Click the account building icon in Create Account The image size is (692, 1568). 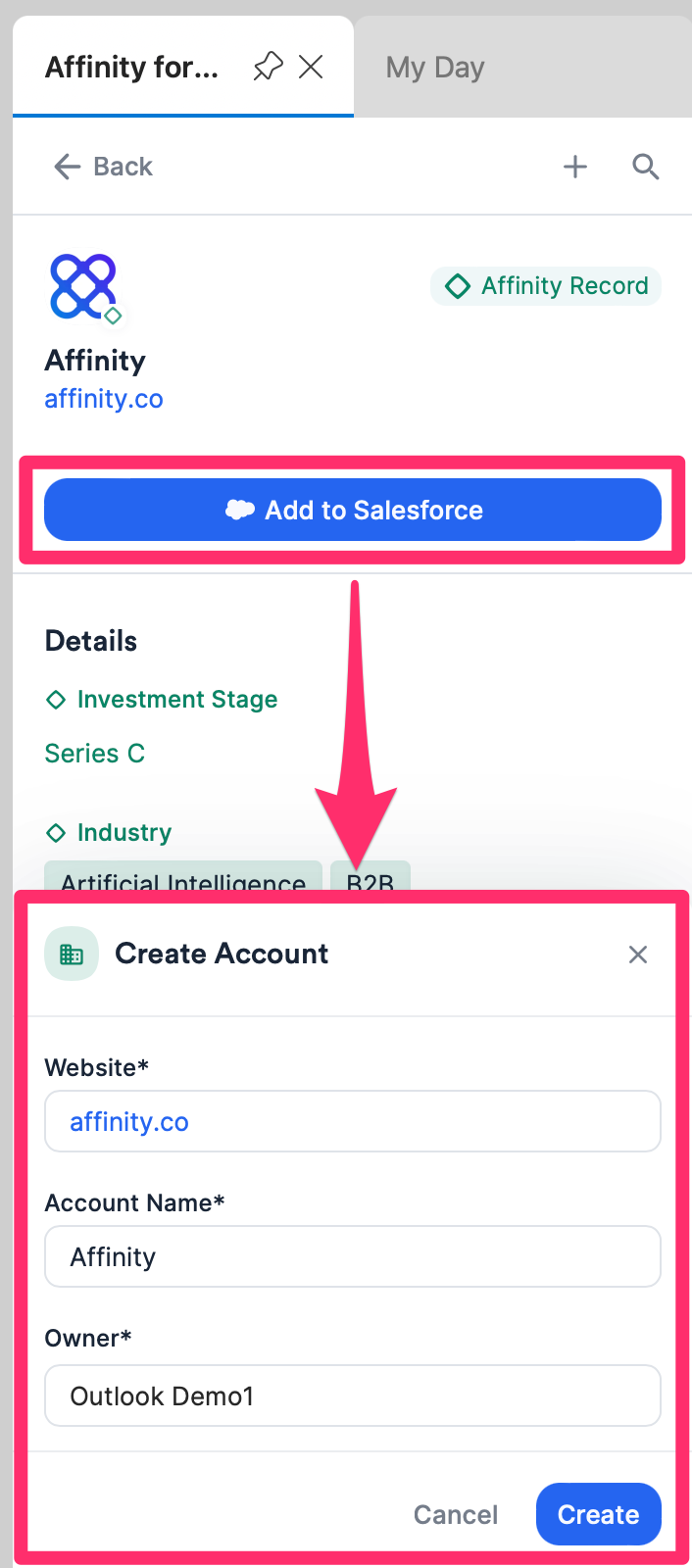coord(72,953)
